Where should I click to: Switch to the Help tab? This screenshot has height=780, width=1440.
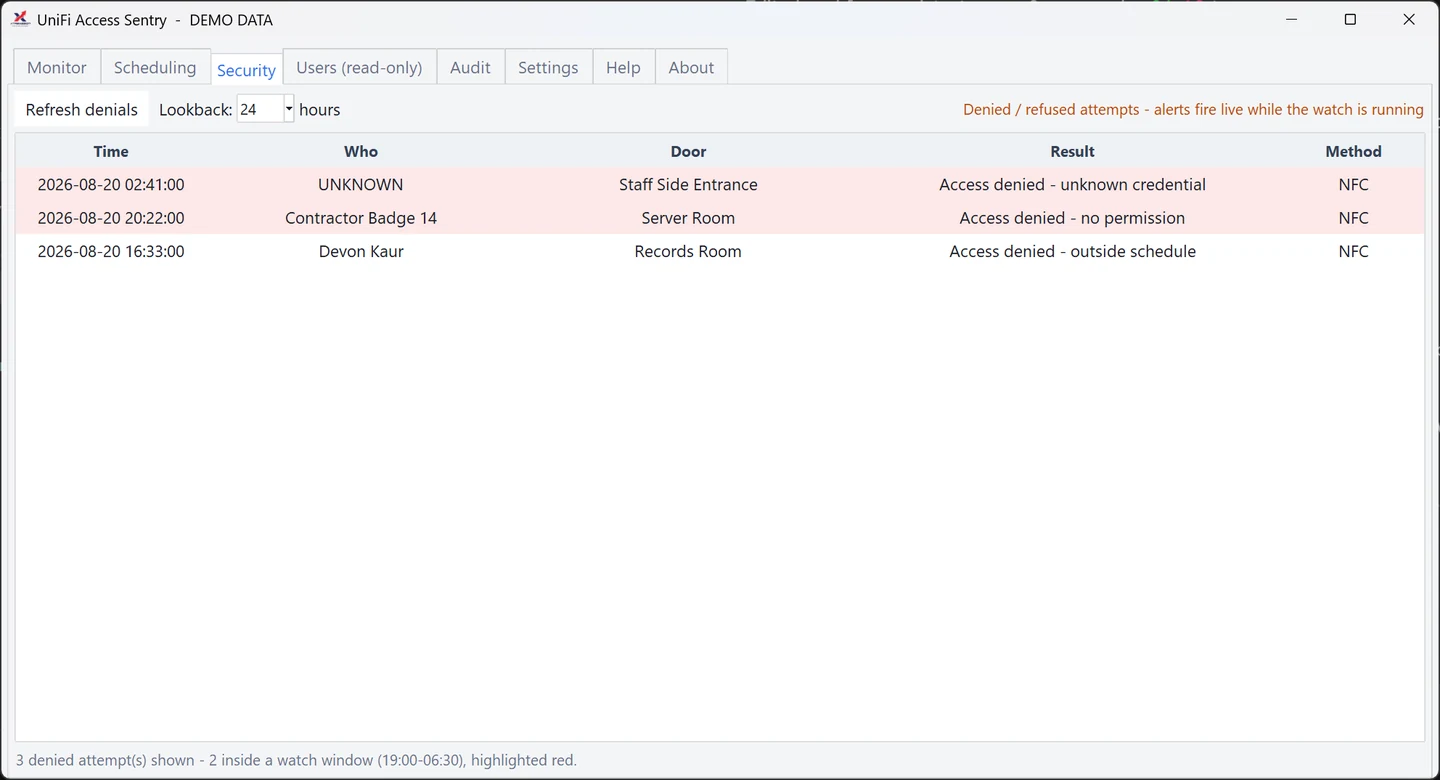(623, 67)
